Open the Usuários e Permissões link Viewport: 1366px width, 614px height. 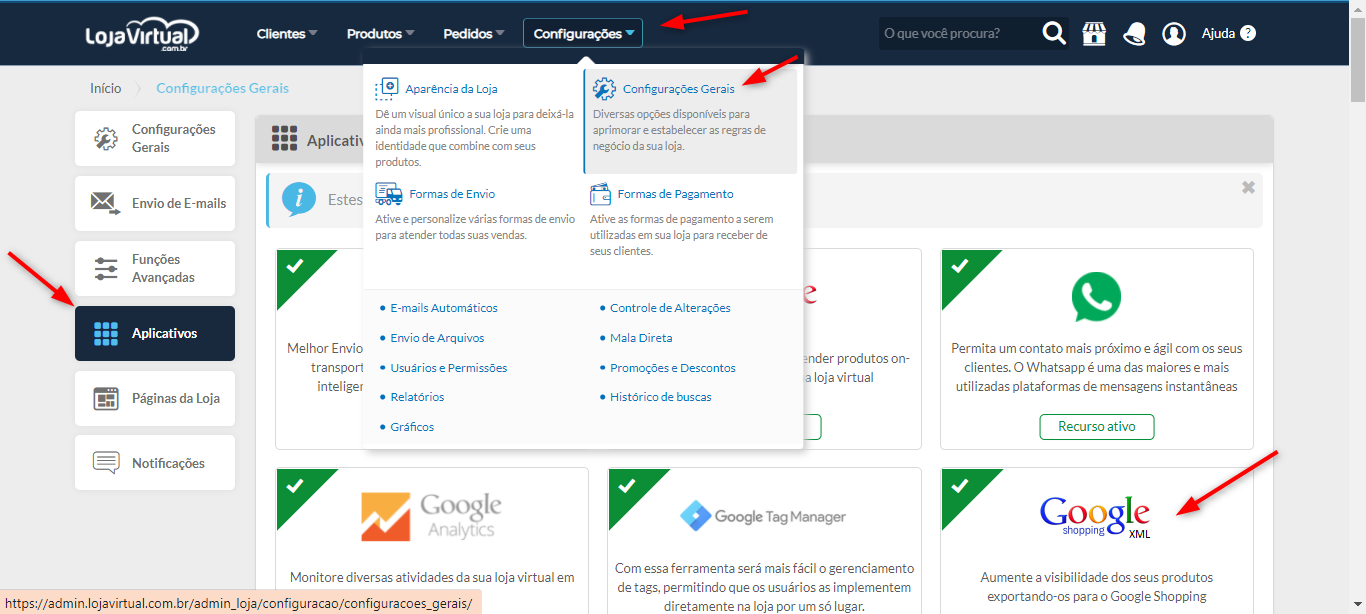tap(448, 368)
